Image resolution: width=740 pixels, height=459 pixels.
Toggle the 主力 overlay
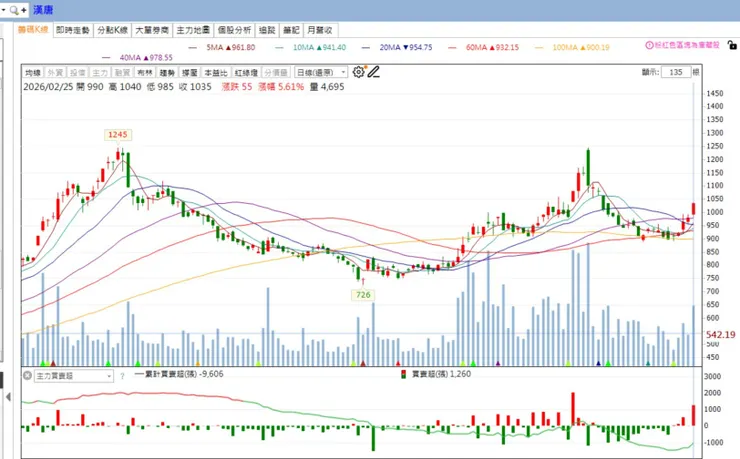click(100, 72)
